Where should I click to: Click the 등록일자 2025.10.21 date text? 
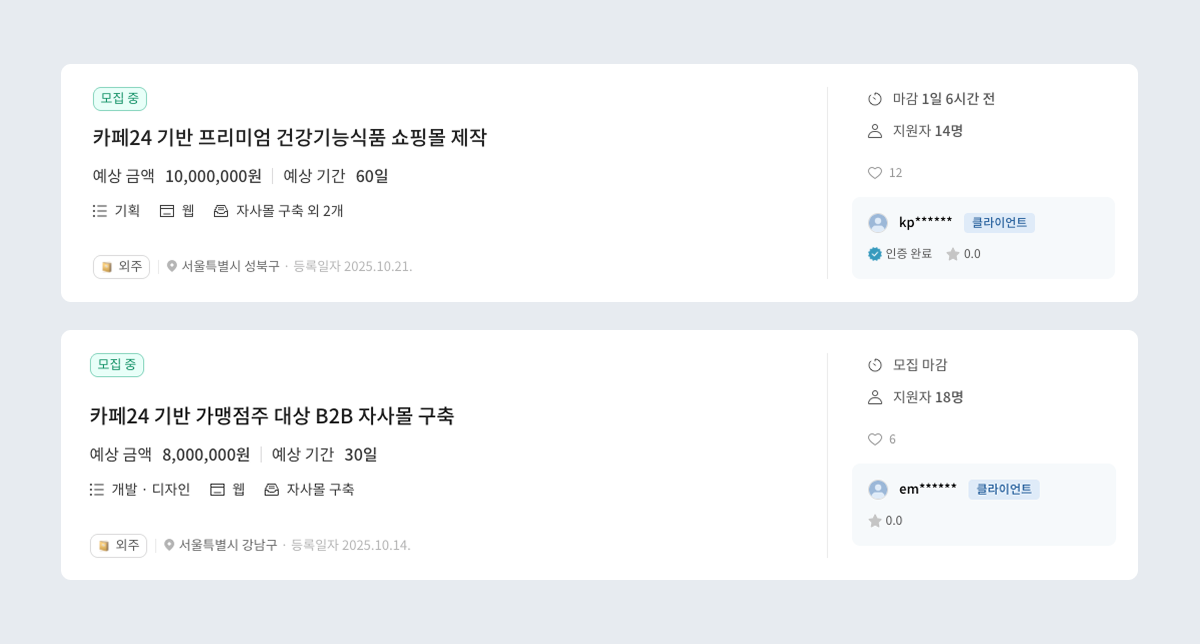pos(352,267)
